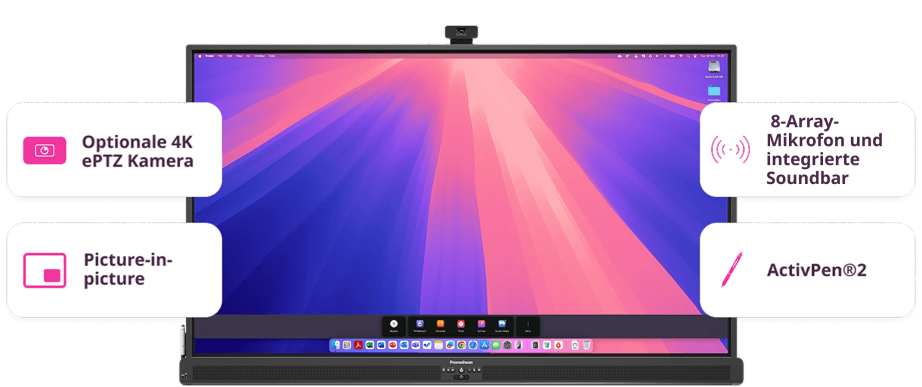The width and height of the screenshot is (922, 387).
Task: Launch the Spinner tool
Action: (x=481, y=326)
